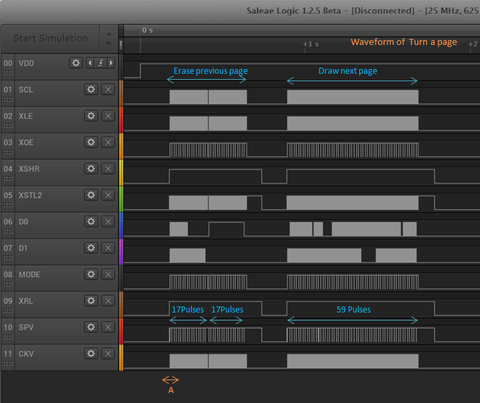This screenshot has width=480, height=403.
Task: Remove the XRL channel with X
Action: (x=108, y=301)
